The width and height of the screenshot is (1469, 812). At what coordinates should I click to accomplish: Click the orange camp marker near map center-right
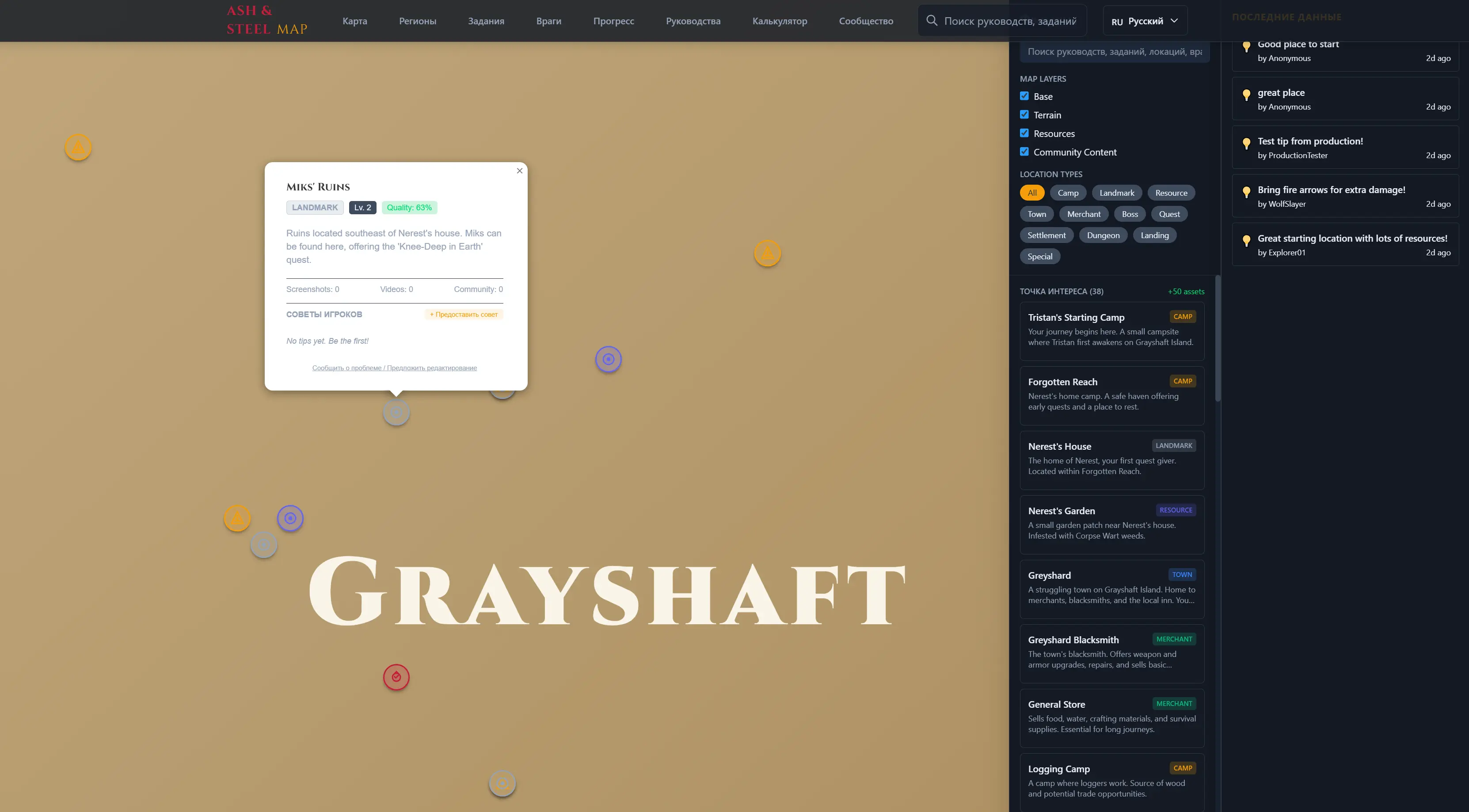768,253
